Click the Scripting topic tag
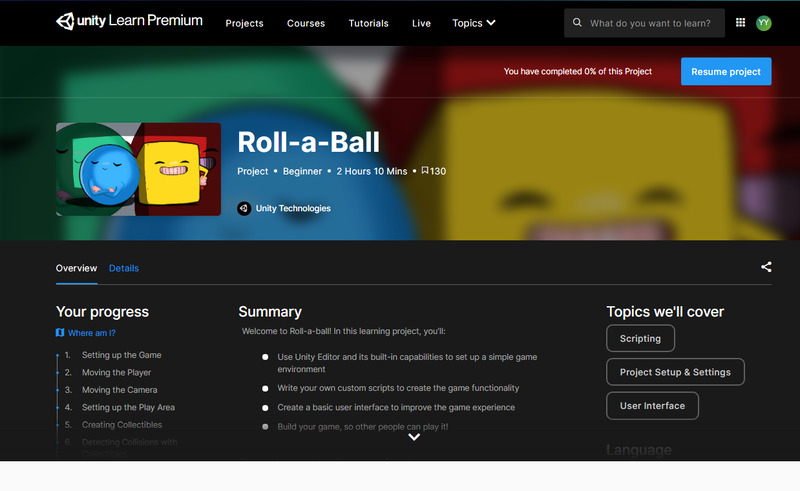 point(640,338)
